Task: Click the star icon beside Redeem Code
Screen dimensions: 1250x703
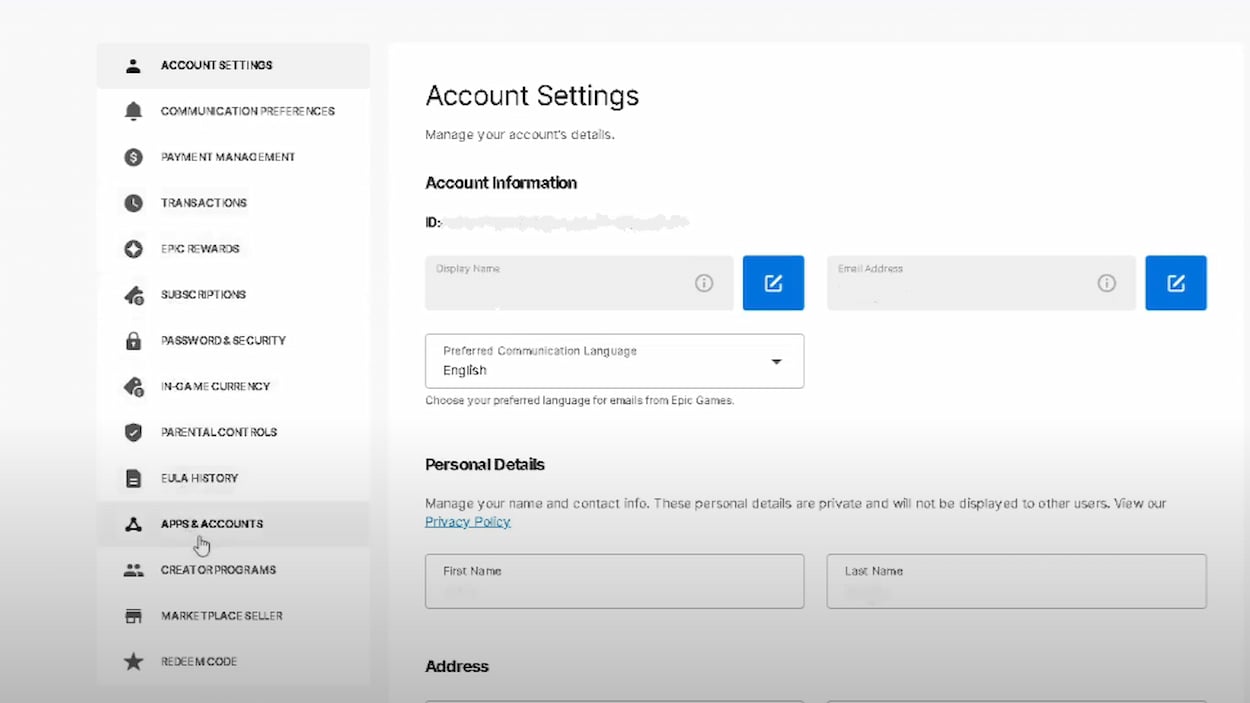Action: (x=133, y=662)
